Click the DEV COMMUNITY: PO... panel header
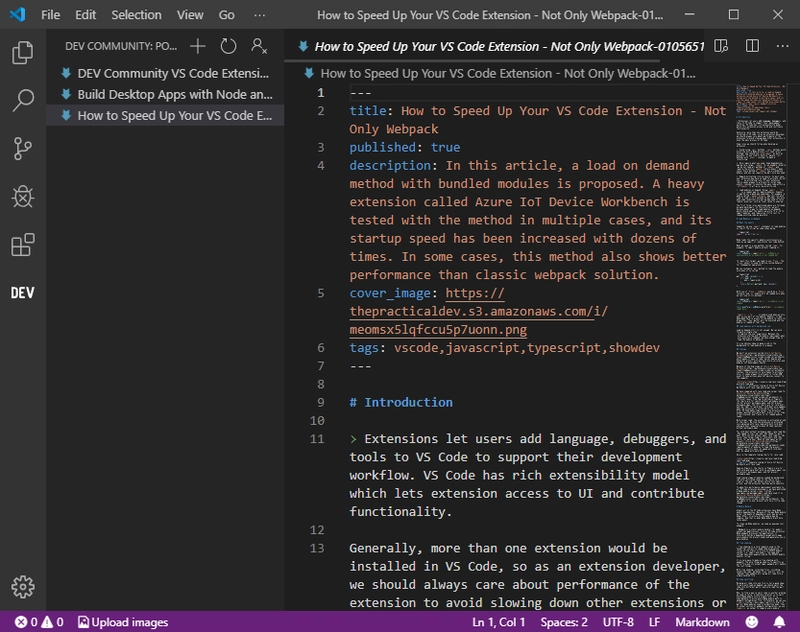 click(121, 46)
